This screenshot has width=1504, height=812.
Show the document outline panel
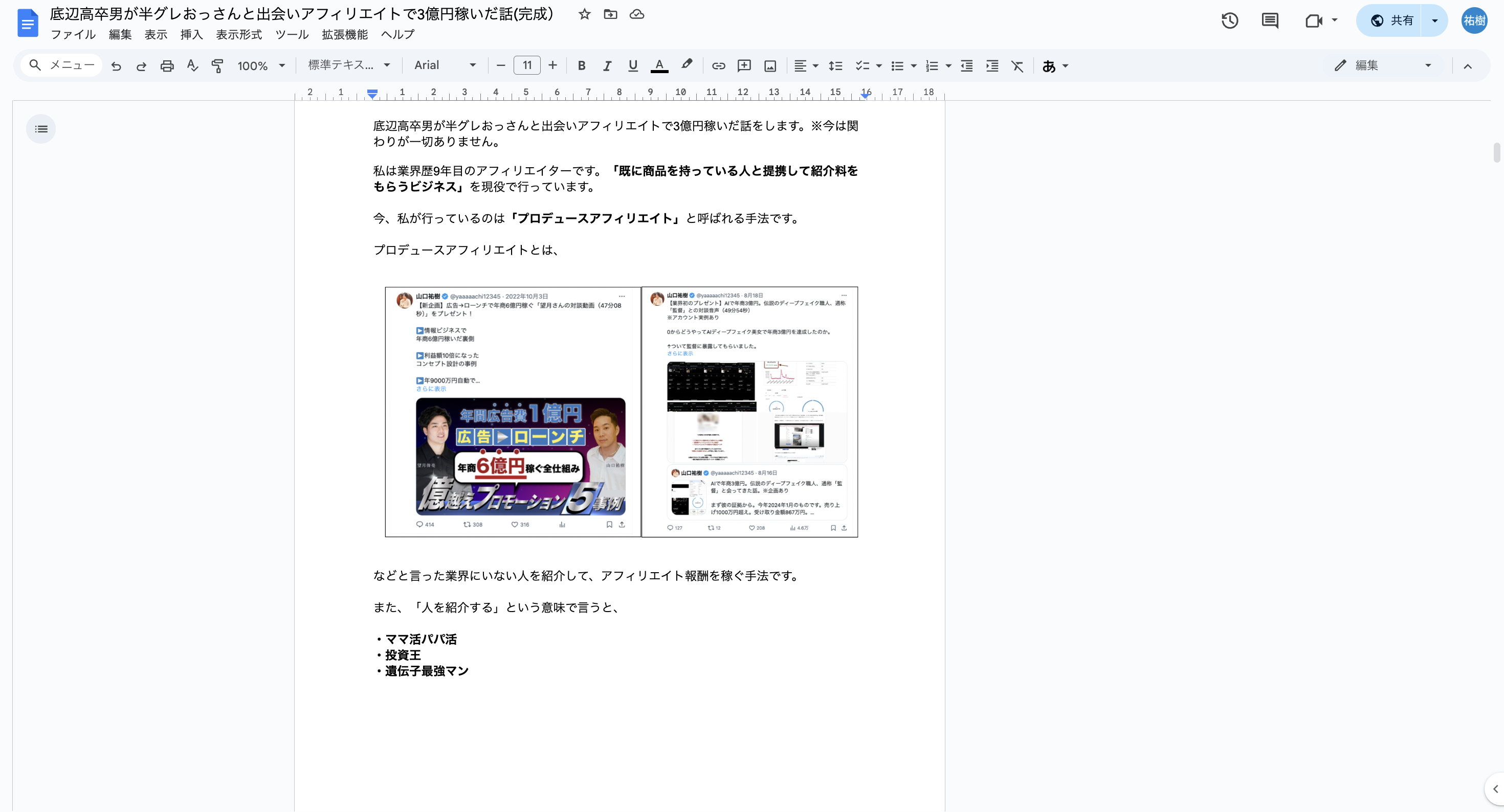(x=41, y=129)
